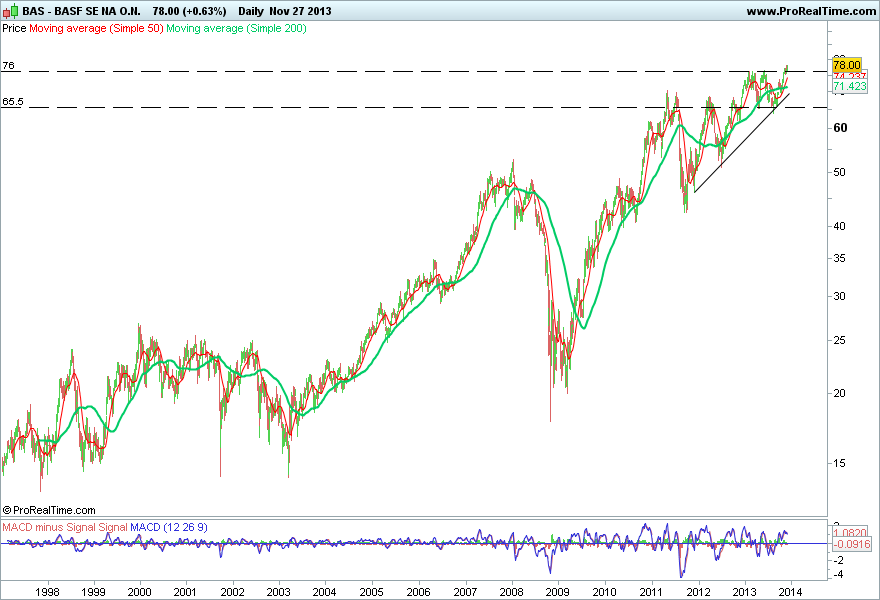The height and width of the screenshot is (600, 880).
Task: Select the blue MACD (12 26 9) legend
Action: coord(169,528)
